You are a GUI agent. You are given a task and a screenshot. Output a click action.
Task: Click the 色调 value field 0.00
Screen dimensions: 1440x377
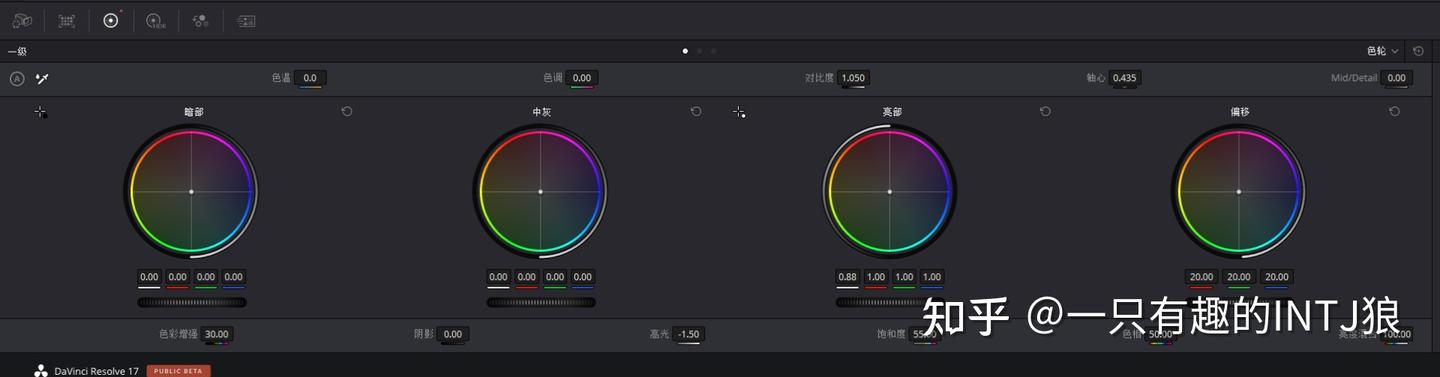(x=581, y=78)
